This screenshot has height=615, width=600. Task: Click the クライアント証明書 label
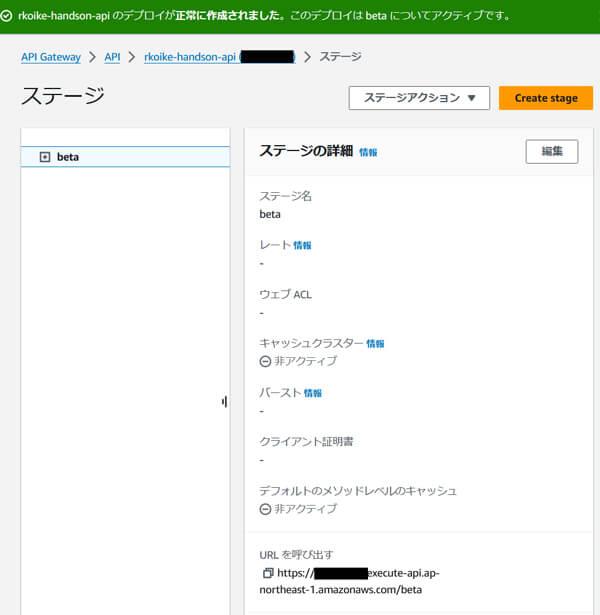tap(306, 442)
